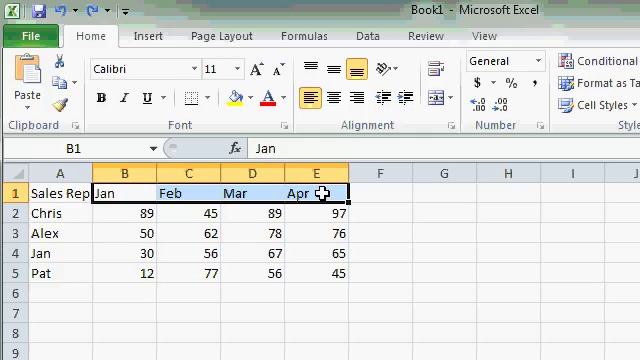
Task: Click the Cut scissors icon
Action: [x=60, y=61]
